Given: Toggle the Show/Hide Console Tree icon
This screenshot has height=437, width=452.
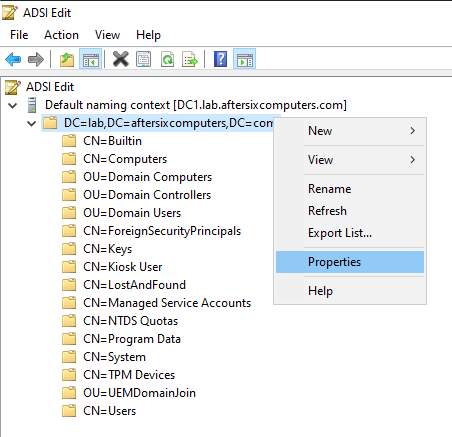Looking at the screenshot, I should tap(91, 59).
